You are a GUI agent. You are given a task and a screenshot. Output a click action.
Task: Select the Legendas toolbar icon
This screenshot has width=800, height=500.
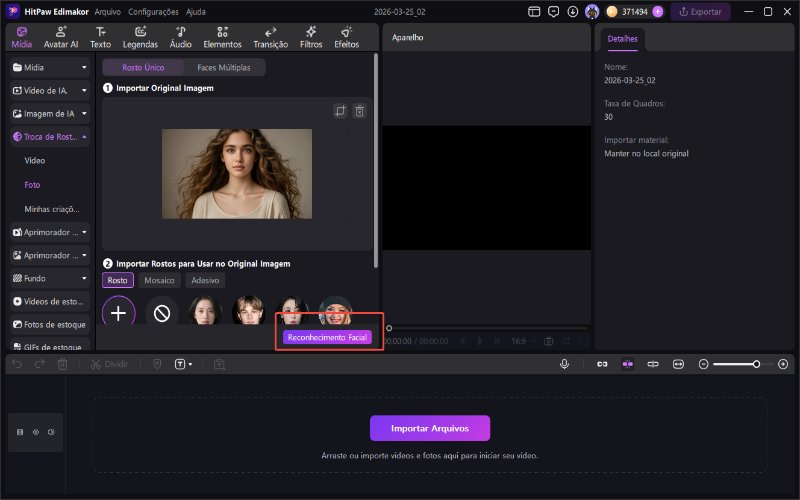(140, 37)
